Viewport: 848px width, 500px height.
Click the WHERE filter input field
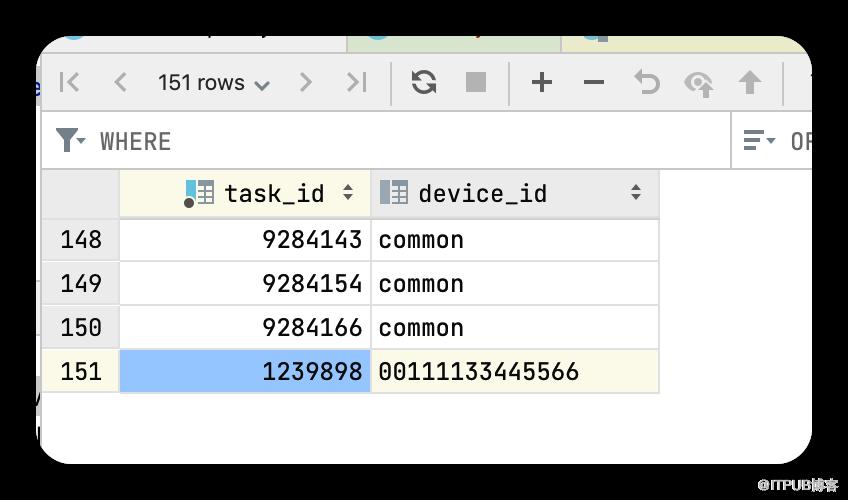[x=411, y=141]
